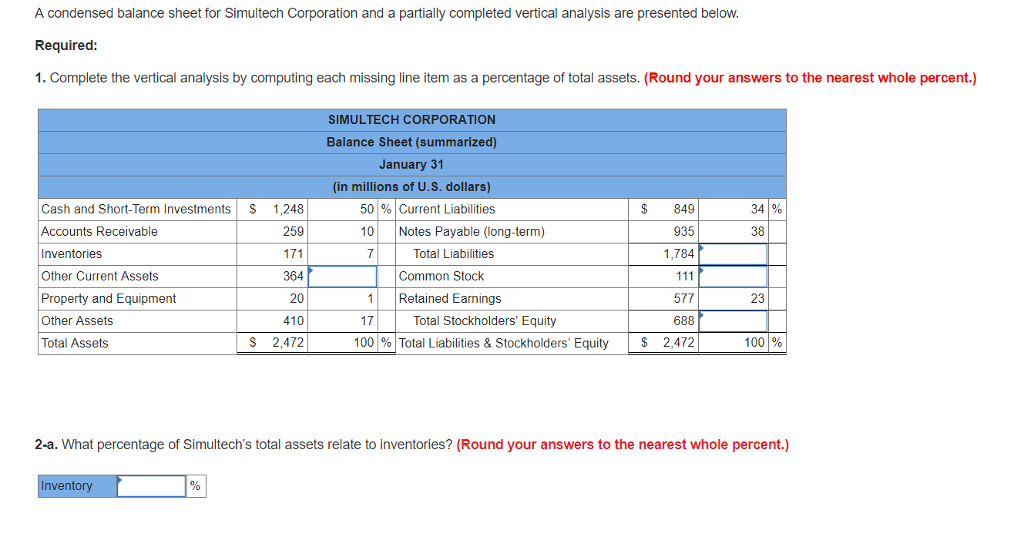Screen dimensions: 1024x537
Task: Click the 23 retained earnings percentage
Action: (758, 299)
